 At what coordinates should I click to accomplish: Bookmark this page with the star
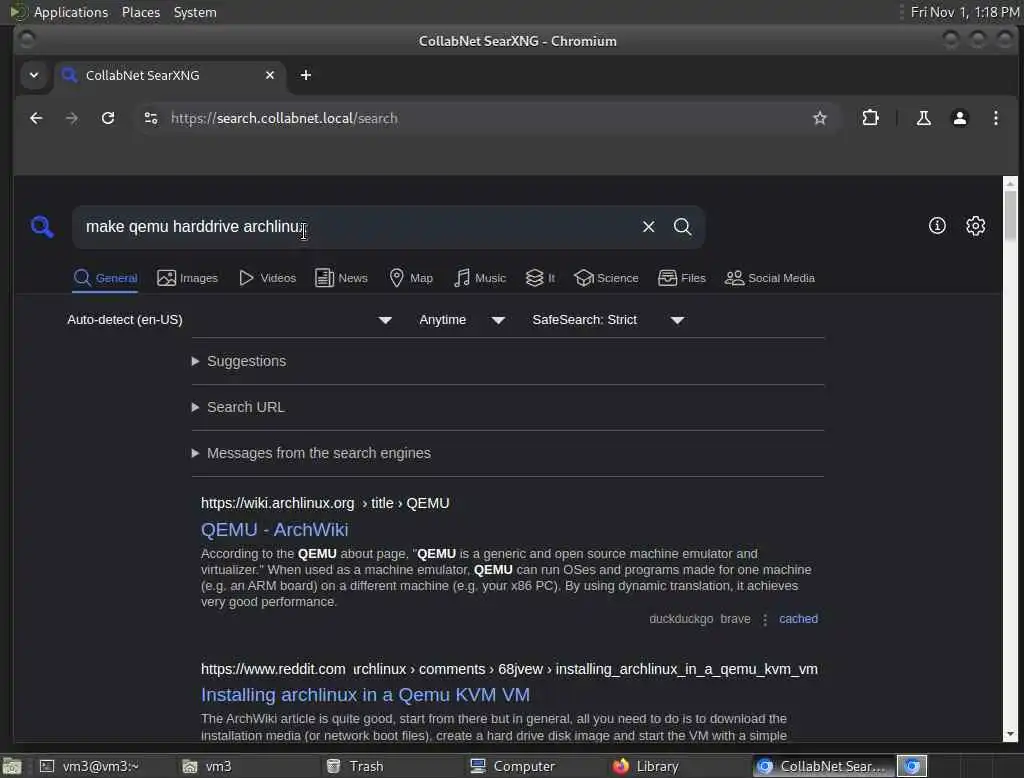(x=820, y=118)
